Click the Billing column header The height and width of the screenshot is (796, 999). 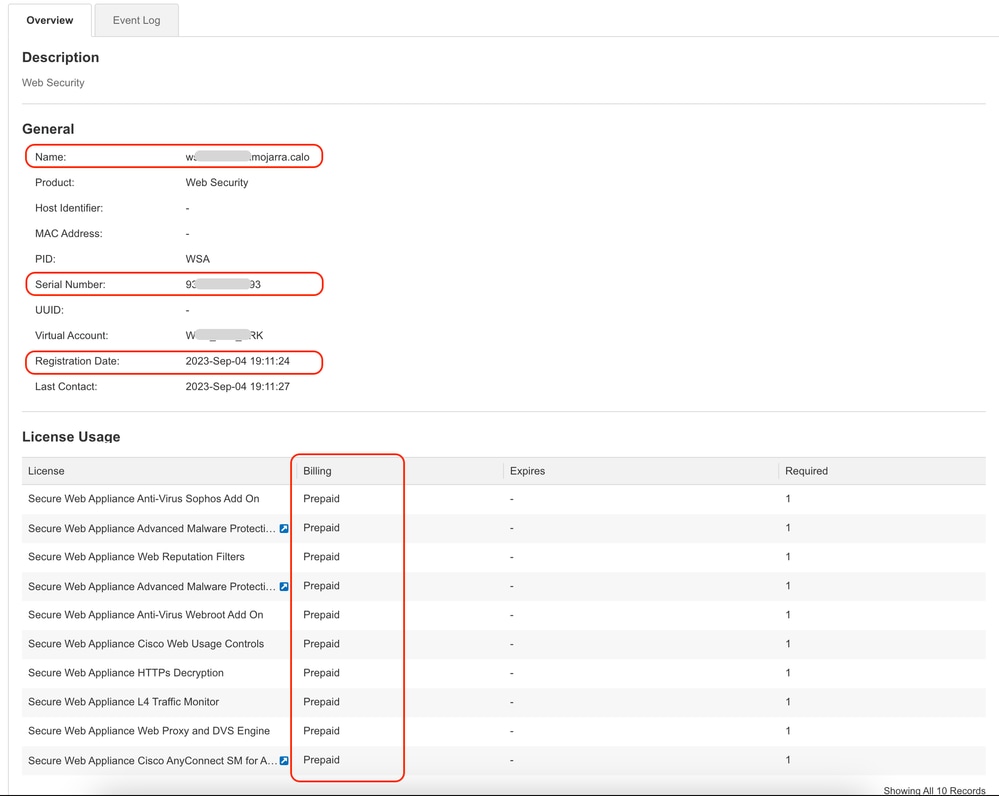click(317, 471)
